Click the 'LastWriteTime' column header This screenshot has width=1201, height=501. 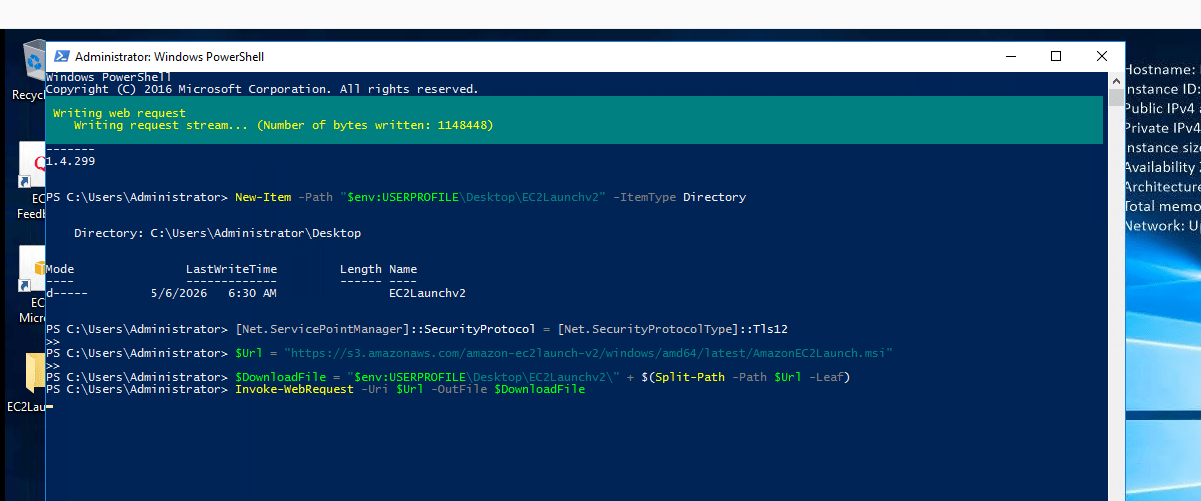tap(231, 269)
